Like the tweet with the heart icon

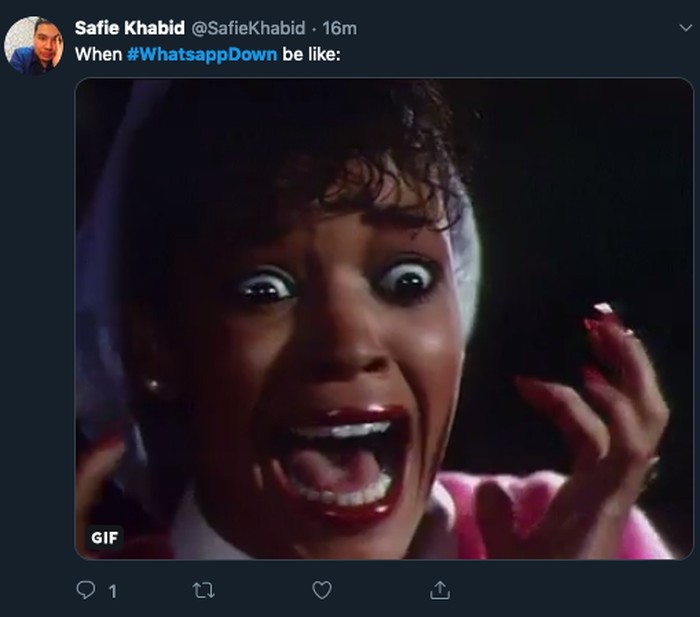pyautogui.click(x=321, y=591)
